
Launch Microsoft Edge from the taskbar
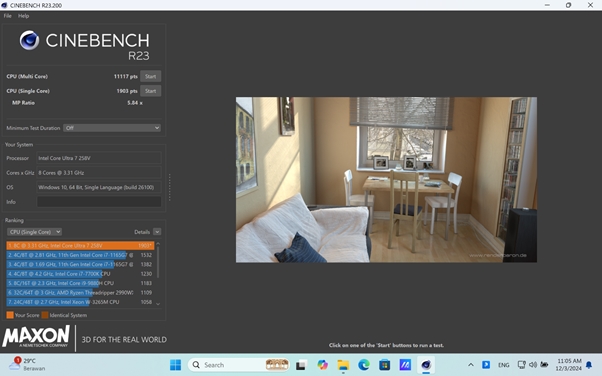point(364,365)
